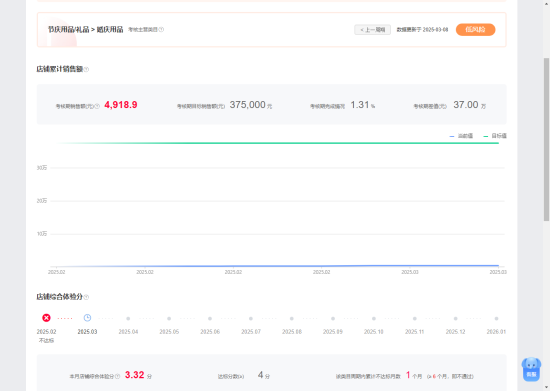Click help icon next to 考核主营类目
Viewport: 550px width, 391px height.
(161, 29)
